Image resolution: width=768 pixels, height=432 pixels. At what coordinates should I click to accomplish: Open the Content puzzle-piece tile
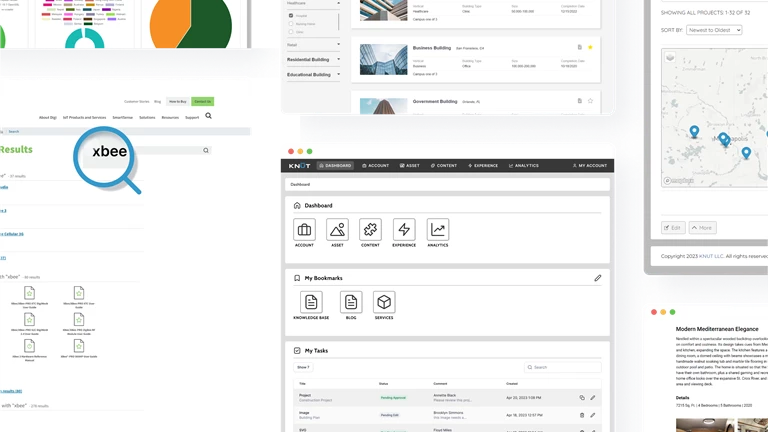coord(370,230)
